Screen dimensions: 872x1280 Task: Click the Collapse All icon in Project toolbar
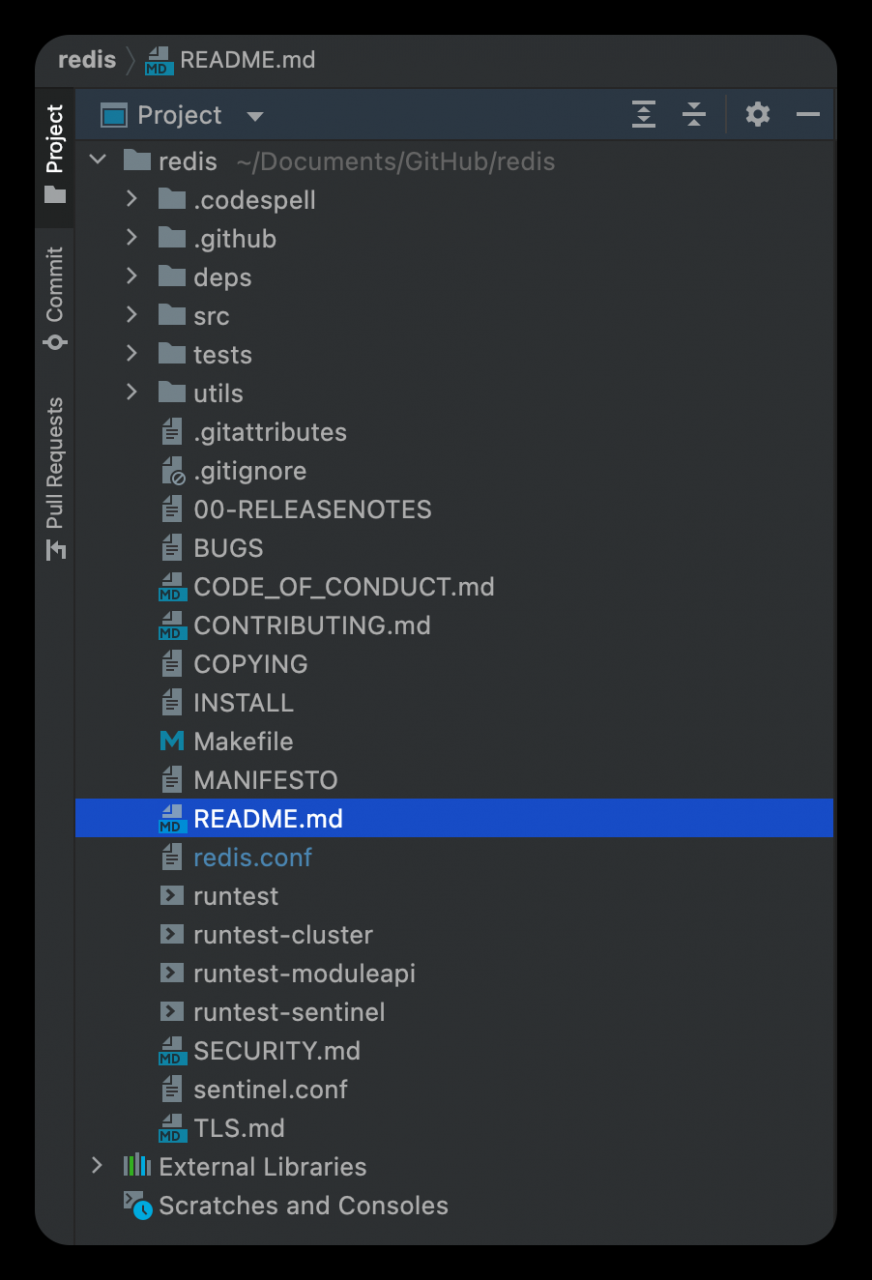[694, 115]
